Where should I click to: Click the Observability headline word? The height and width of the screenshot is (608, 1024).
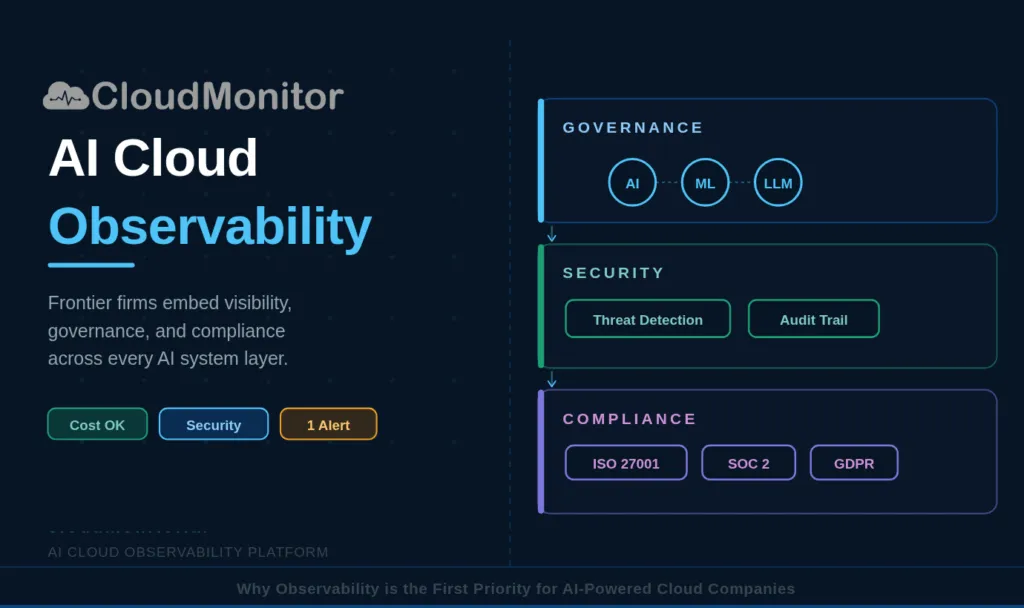tap(210, 227)
